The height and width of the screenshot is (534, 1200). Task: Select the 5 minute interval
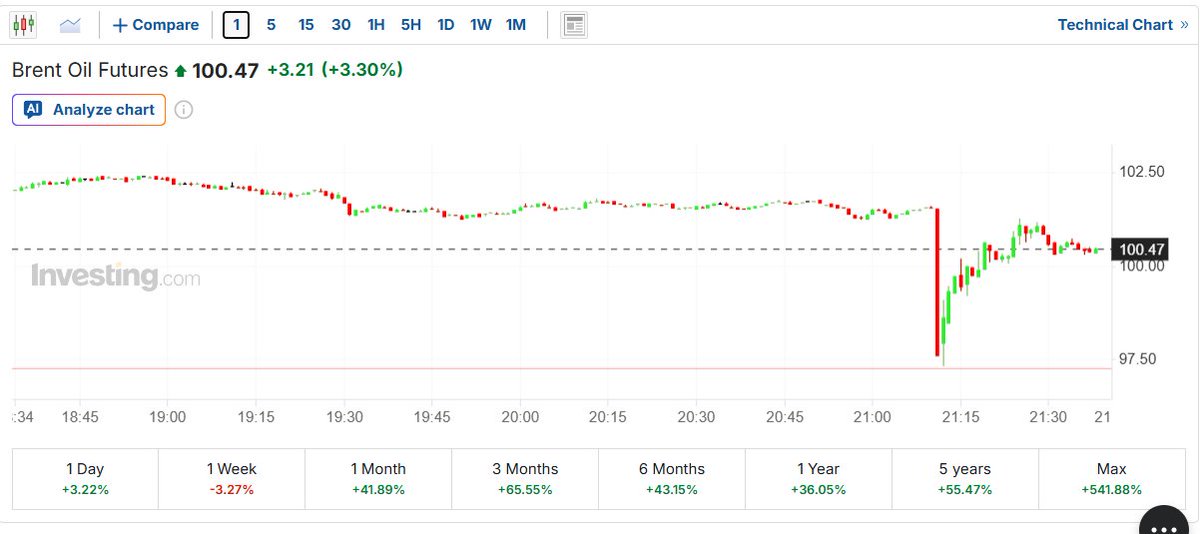click(x=271, y=25)
